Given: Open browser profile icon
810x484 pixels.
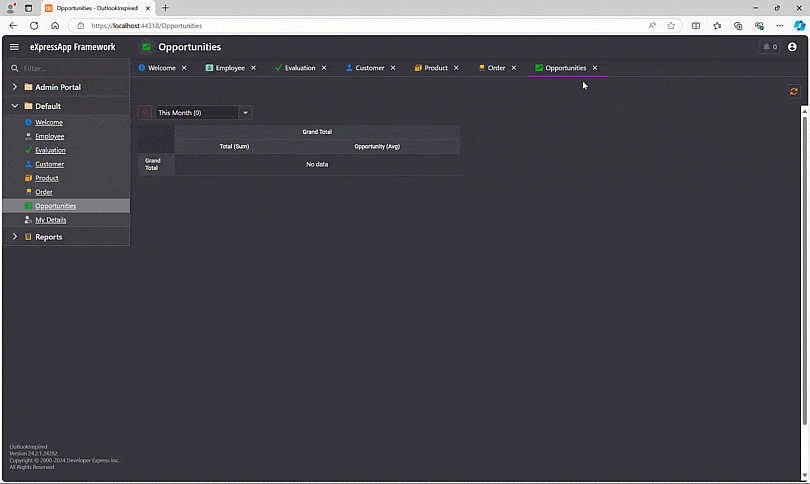Looking at the screenshot, I should point(10,8).
